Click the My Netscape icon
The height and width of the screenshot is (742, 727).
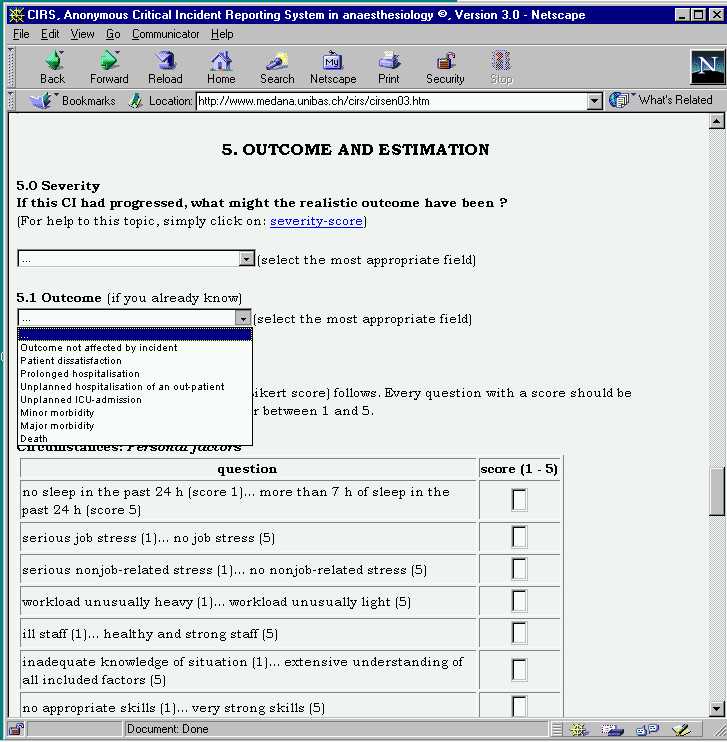(x=333, y=61)
